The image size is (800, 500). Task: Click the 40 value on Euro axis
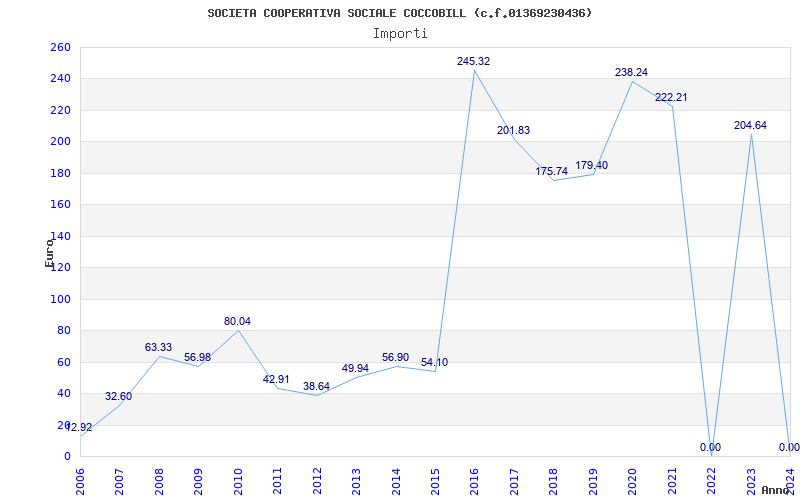[x=63, y=393]
